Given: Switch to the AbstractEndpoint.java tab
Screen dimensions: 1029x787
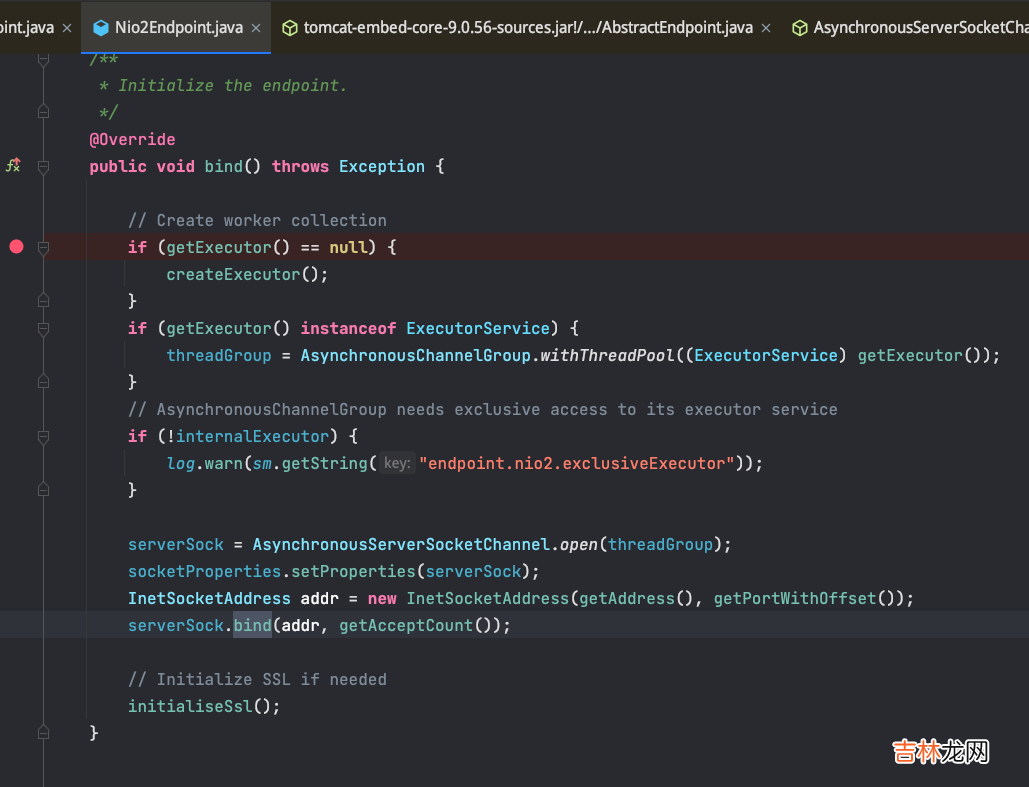Looking at the screenshot, I should coord(528,28).
